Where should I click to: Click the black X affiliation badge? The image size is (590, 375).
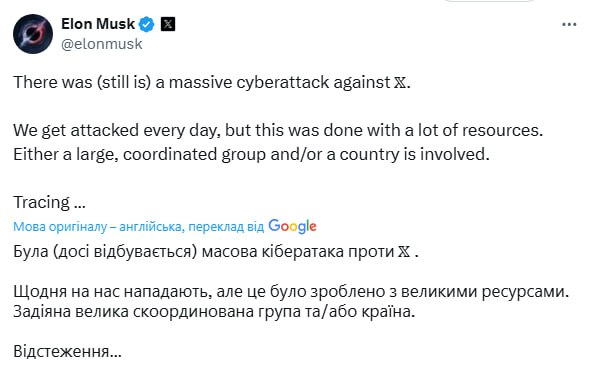pos(168,24)
